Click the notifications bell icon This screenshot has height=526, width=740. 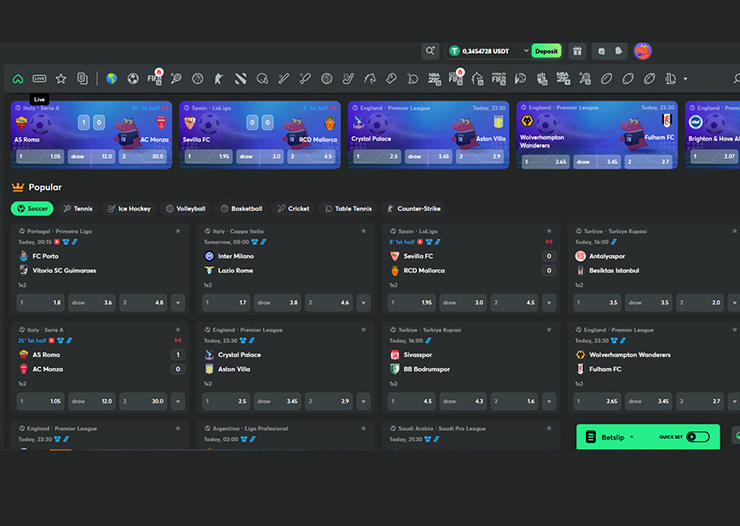618,51
